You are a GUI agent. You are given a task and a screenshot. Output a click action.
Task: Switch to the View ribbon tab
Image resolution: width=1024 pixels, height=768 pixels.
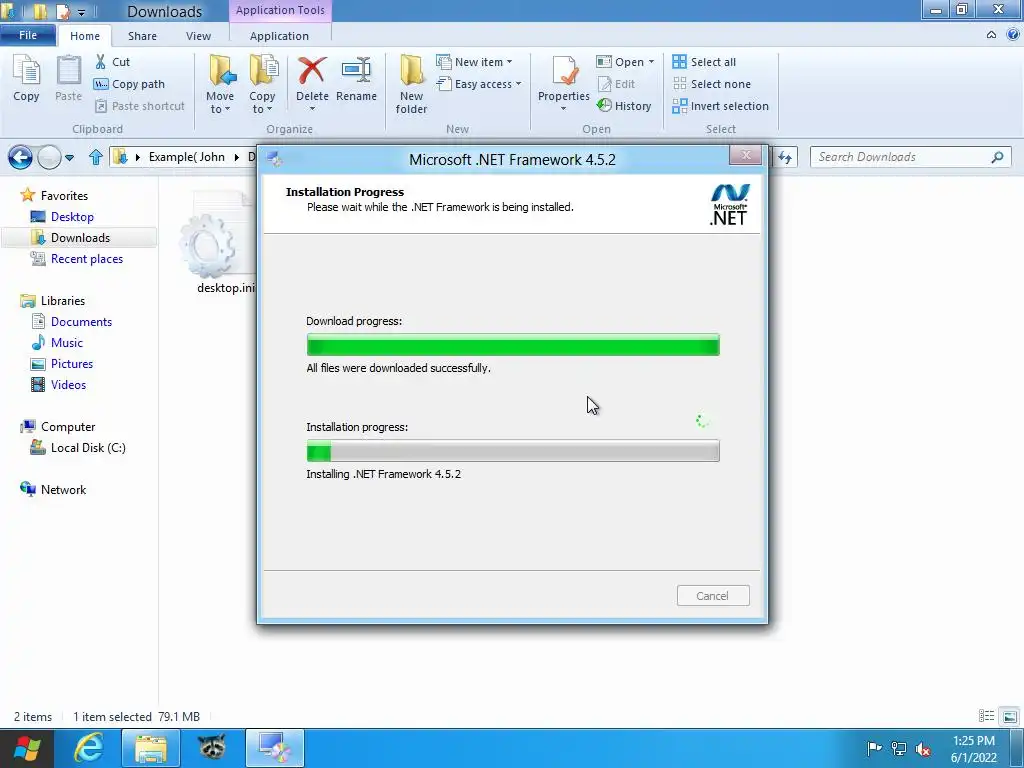(198, 36)
